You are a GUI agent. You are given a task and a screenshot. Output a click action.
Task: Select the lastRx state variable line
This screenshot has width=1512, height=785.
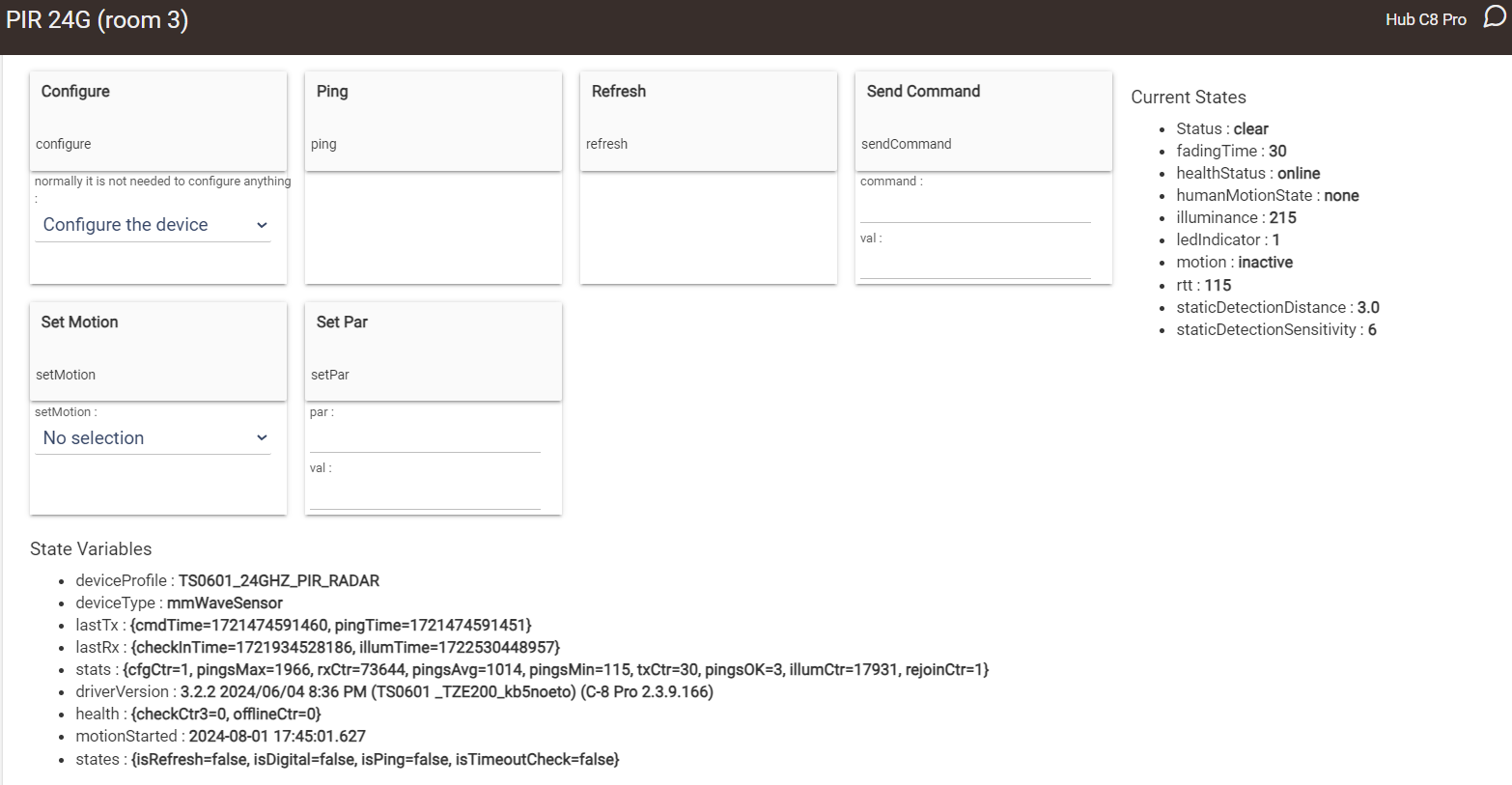coord(318,647)
